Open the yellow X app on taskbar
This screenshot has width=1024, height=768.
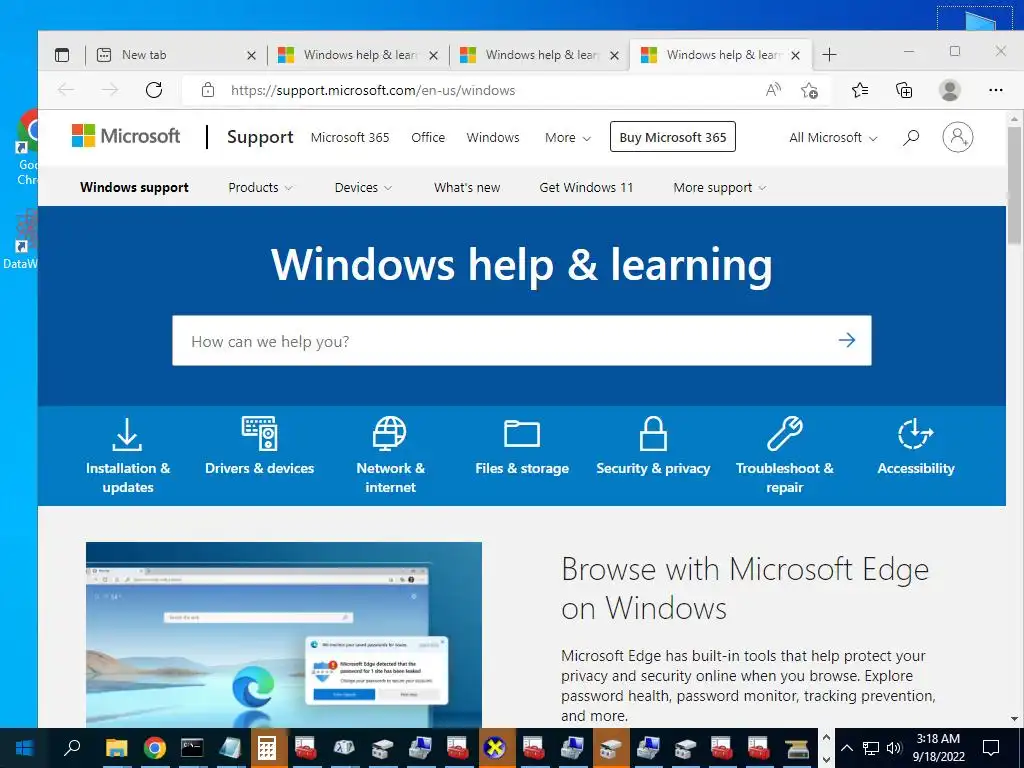coord(495,748)
